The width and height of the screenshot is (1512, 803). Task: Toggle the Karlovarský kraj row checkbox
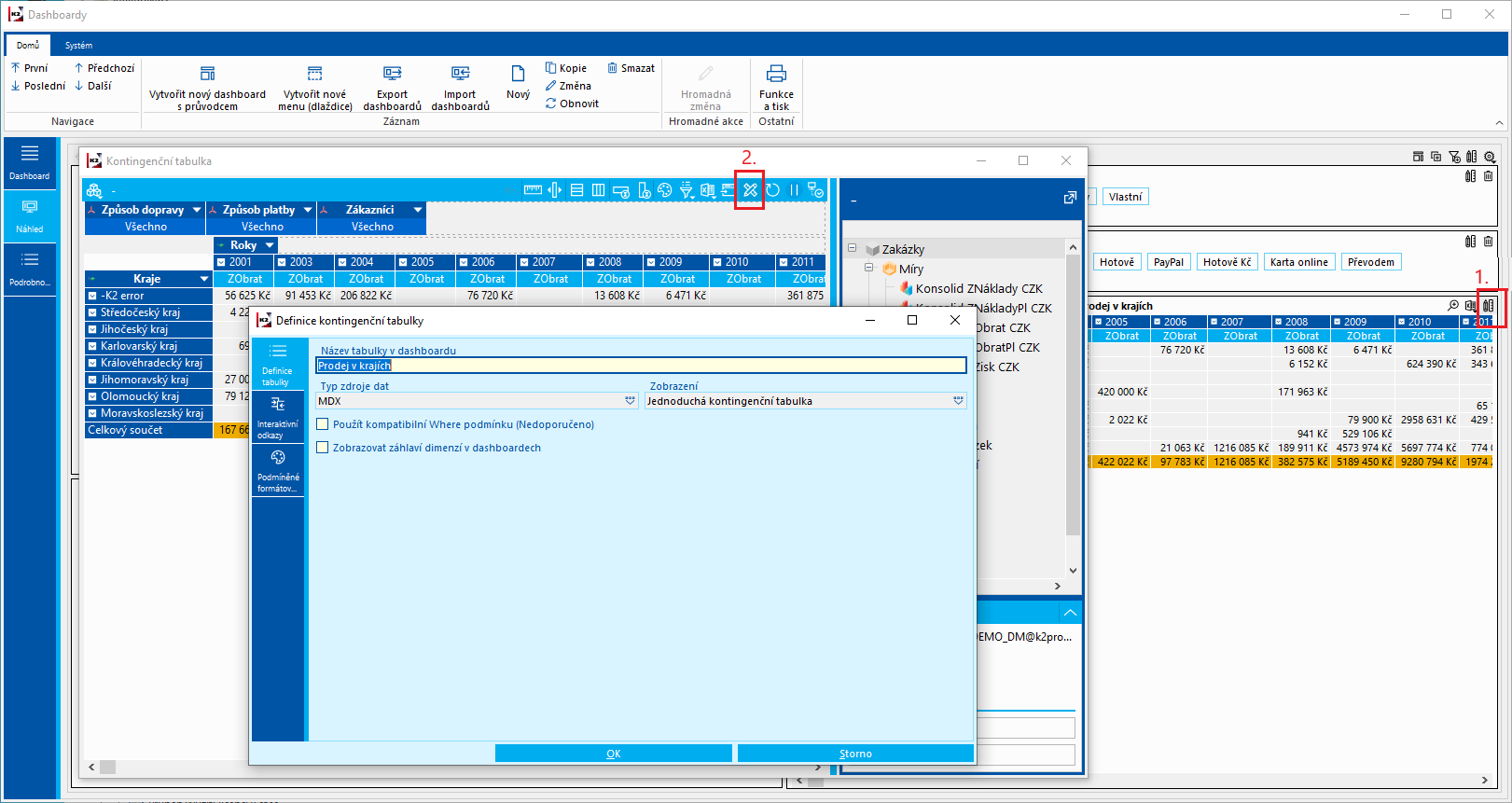92,346
